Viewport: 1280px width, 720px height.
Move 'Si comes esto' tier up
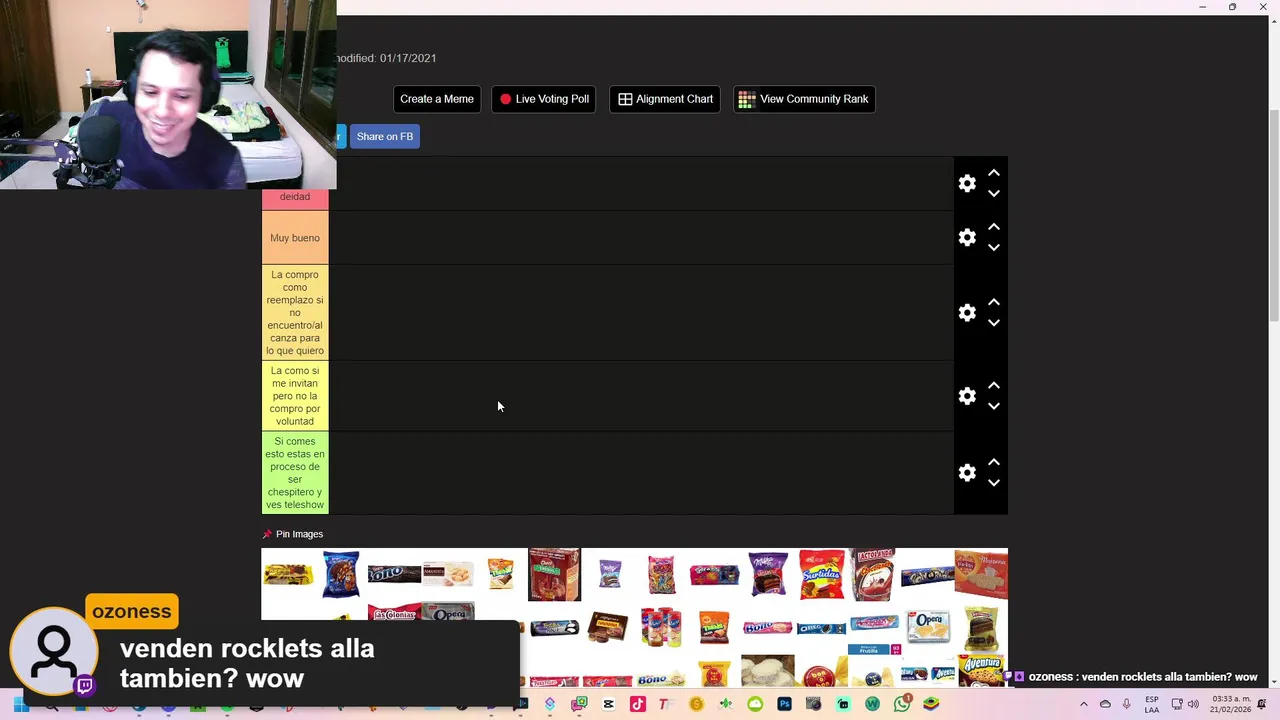pos(994,463)
